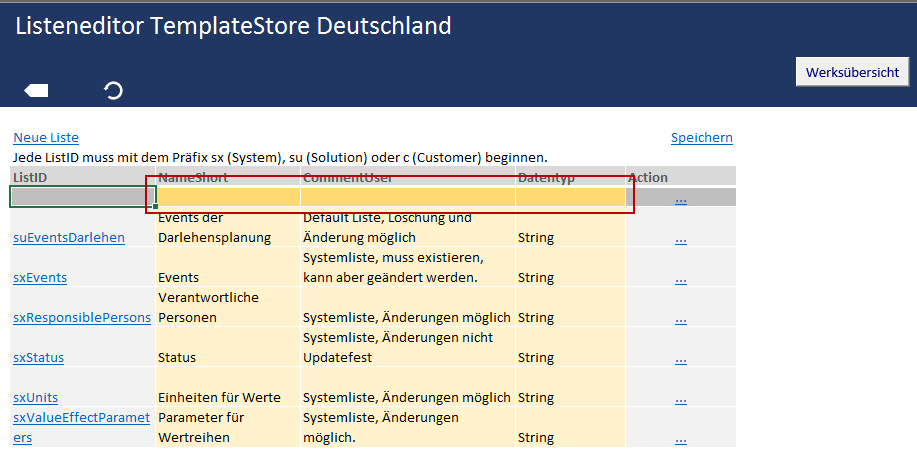The width and height of the screenshot is (917, 467).
Task: Click the white back arrow icon
Action: [x=37, y=91]
